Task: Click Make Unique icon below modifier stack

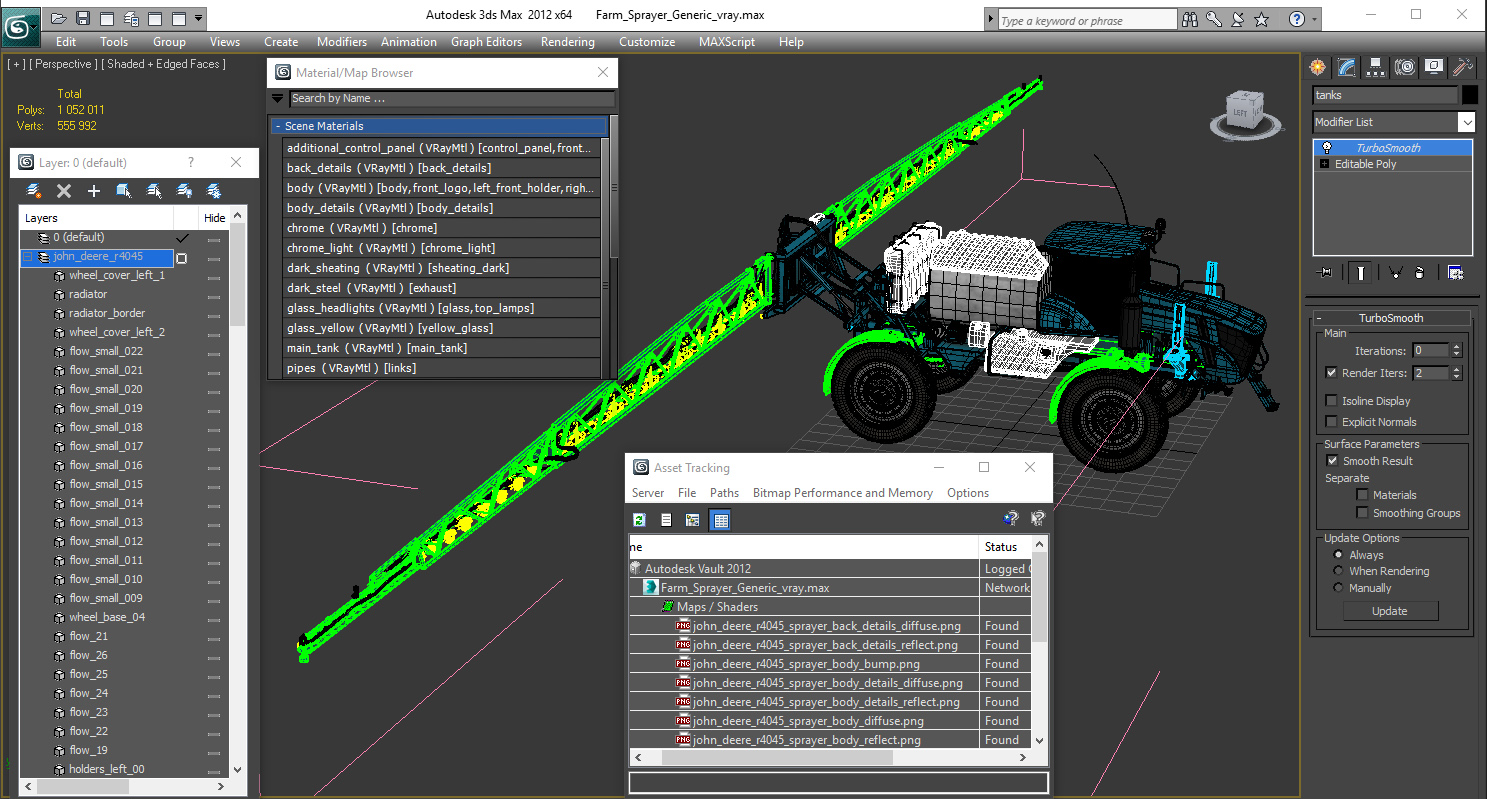Action: click(x=1394, y=272)
